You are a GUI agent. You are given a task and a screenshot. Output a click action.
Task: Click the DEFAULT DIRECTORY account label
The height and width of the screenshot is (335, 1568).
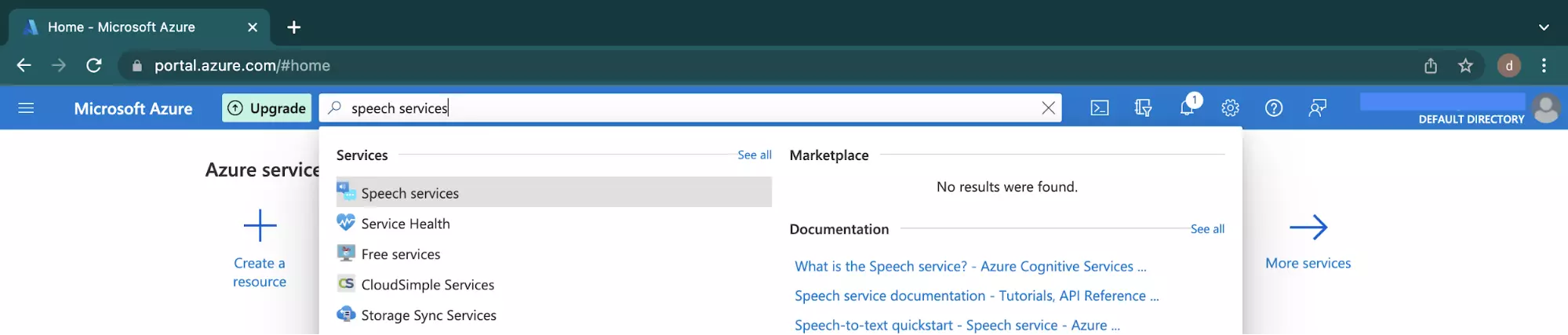(1472, 119)
